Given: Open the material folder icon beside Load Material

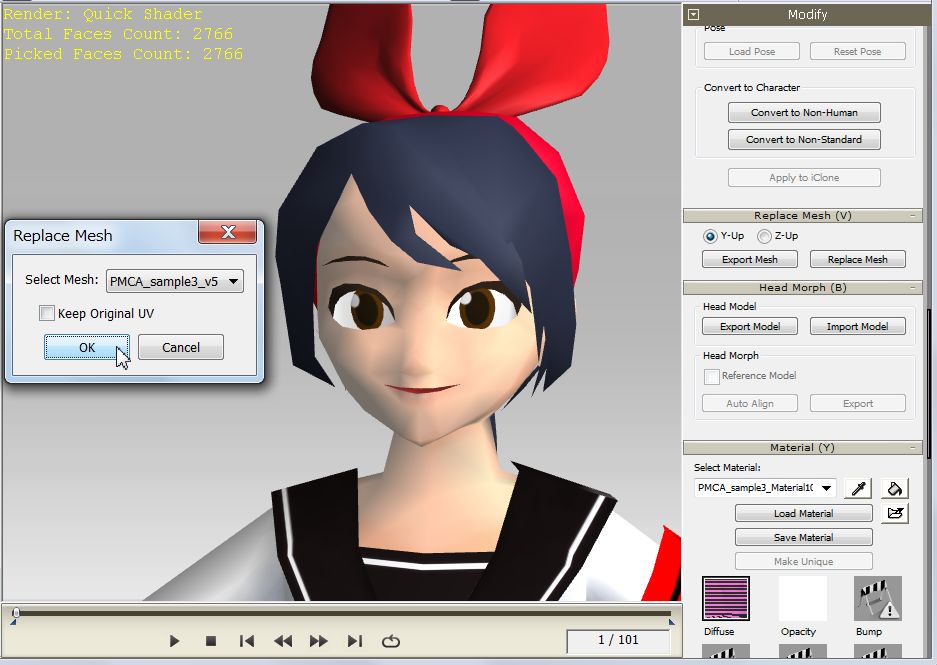Looking at the screenshot, I should (895, 513).
